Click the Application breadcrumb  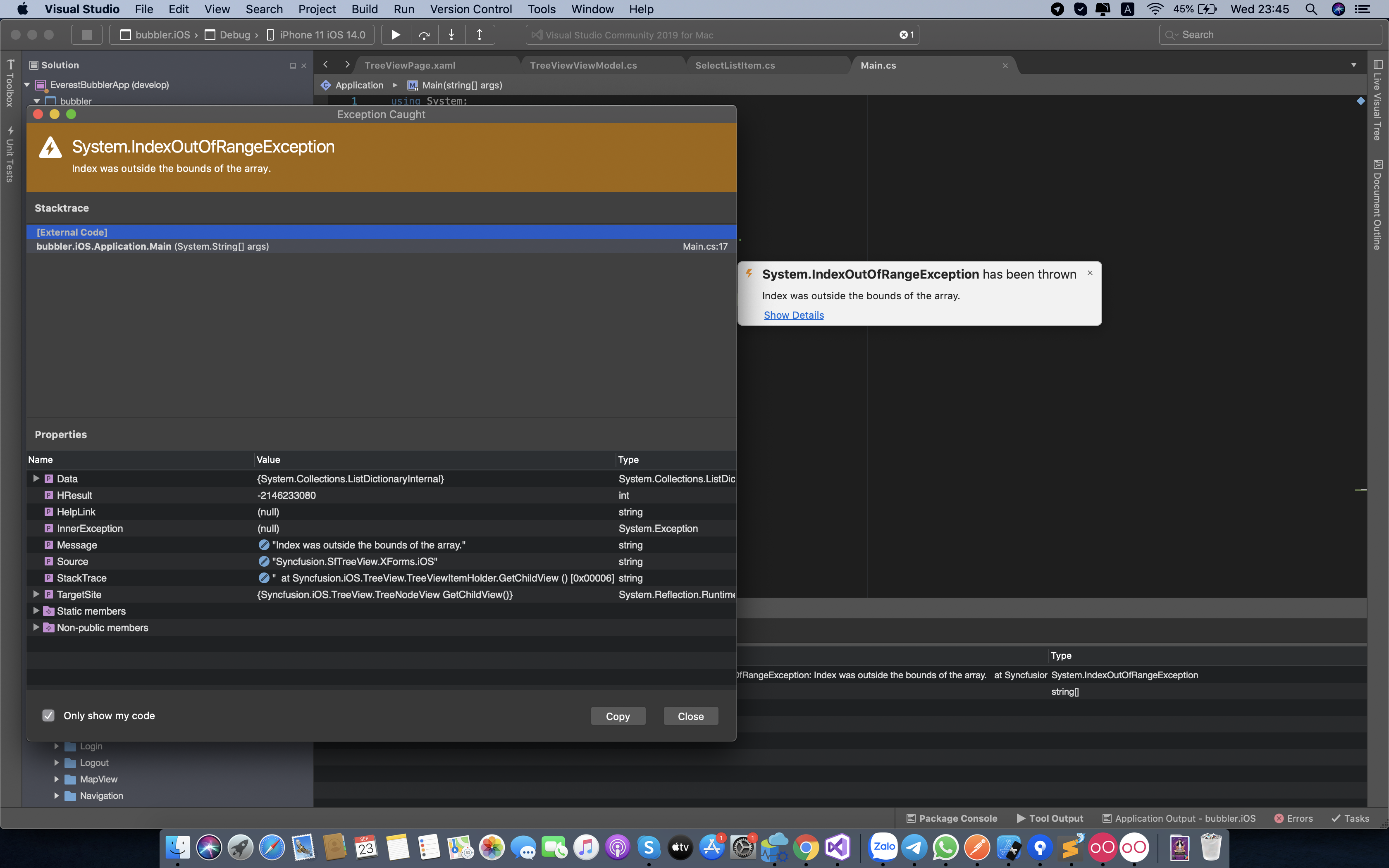pos(352,85)
